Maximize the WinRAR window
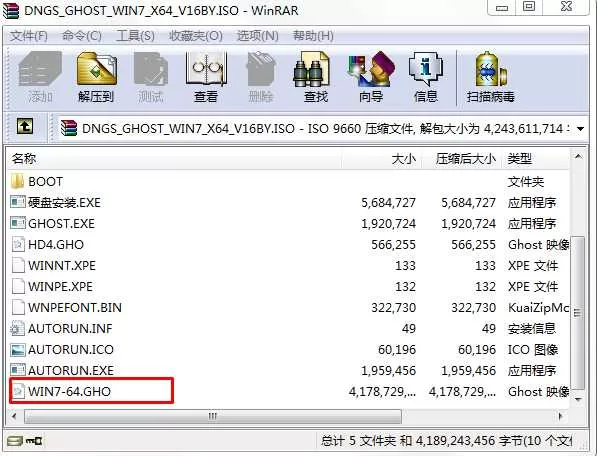The height and width of the screenshot is (456, 597). pyautogui.click(x=528, y=7)
